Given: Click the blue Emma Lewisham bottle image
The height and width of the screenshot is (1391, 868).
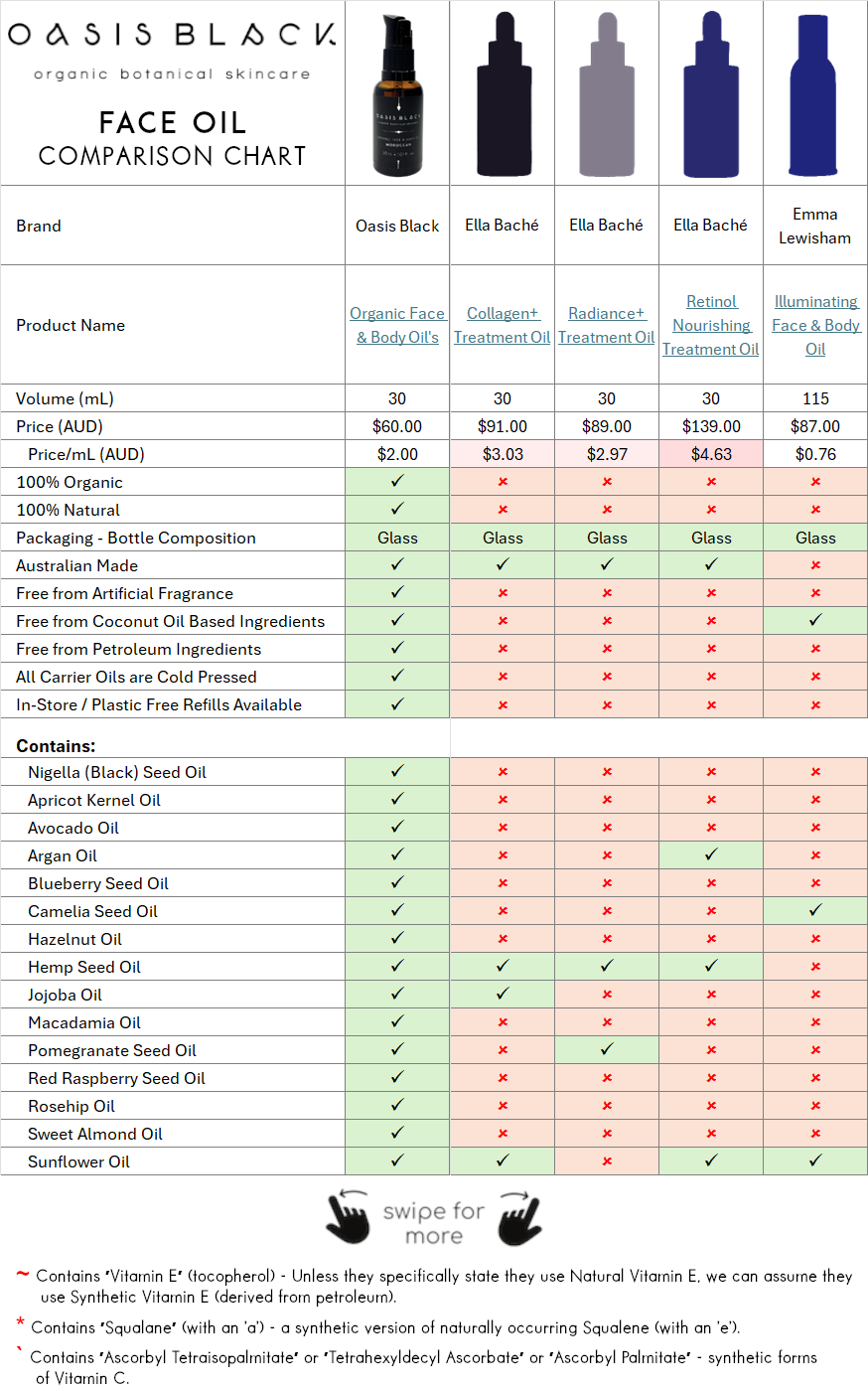Looking at the screenshot, I should (814, 94).
